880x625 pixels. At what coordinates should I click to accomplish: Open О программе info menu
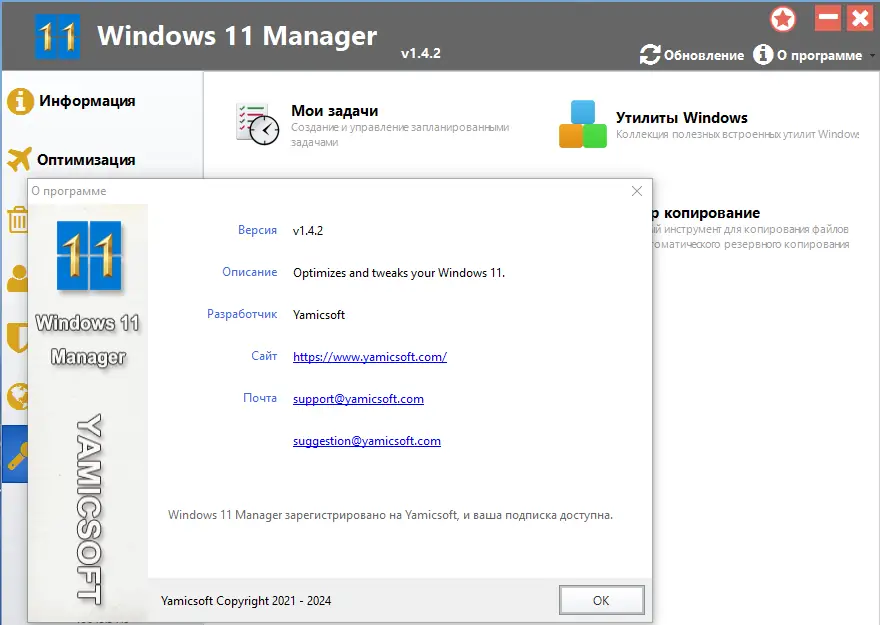click(x=808, y=55)
